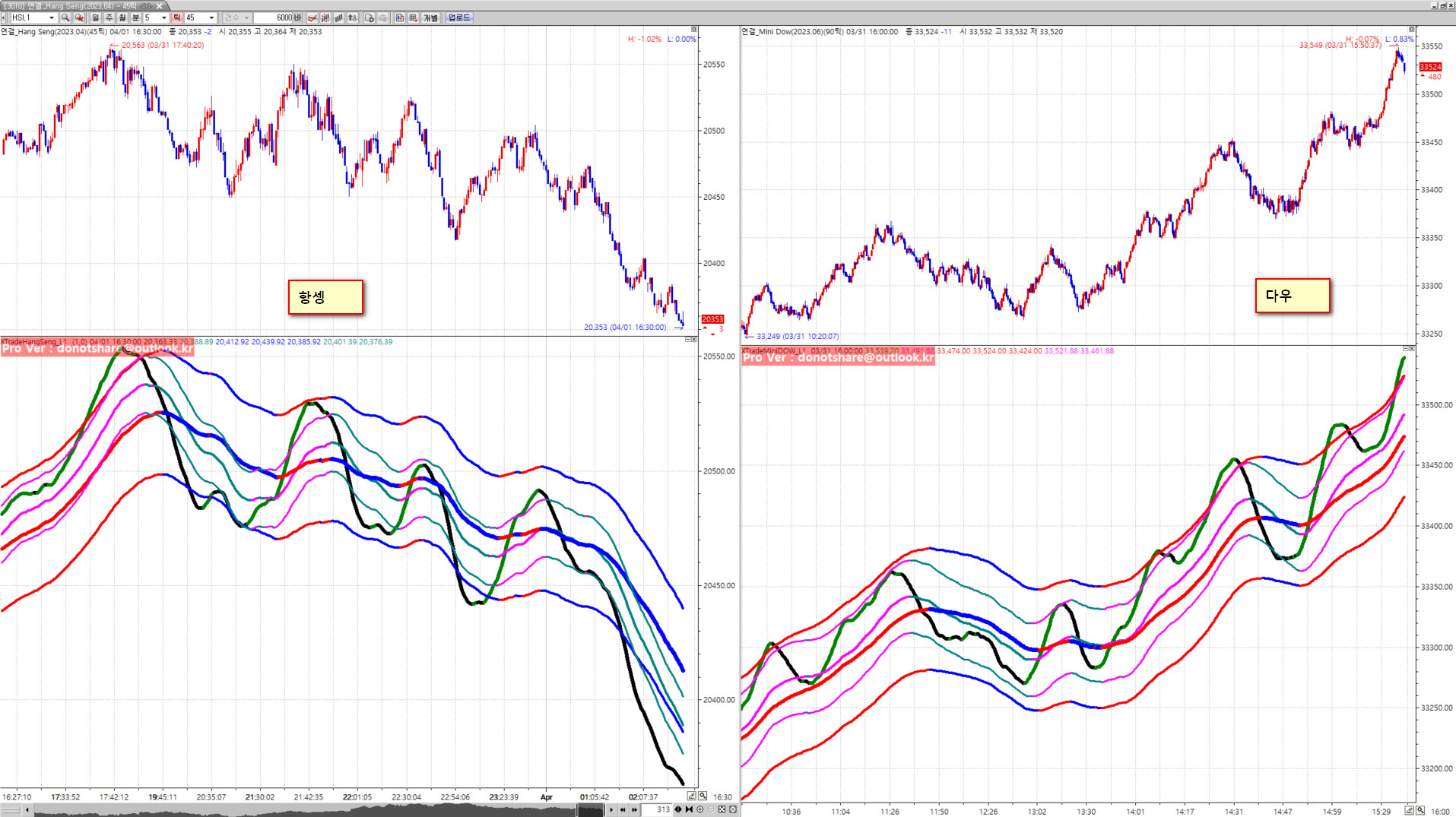Click the magnifier icon on Hang Seng time axis
Image resolution: width=1456 pixels, height=817 pixels.
point(703,796)
